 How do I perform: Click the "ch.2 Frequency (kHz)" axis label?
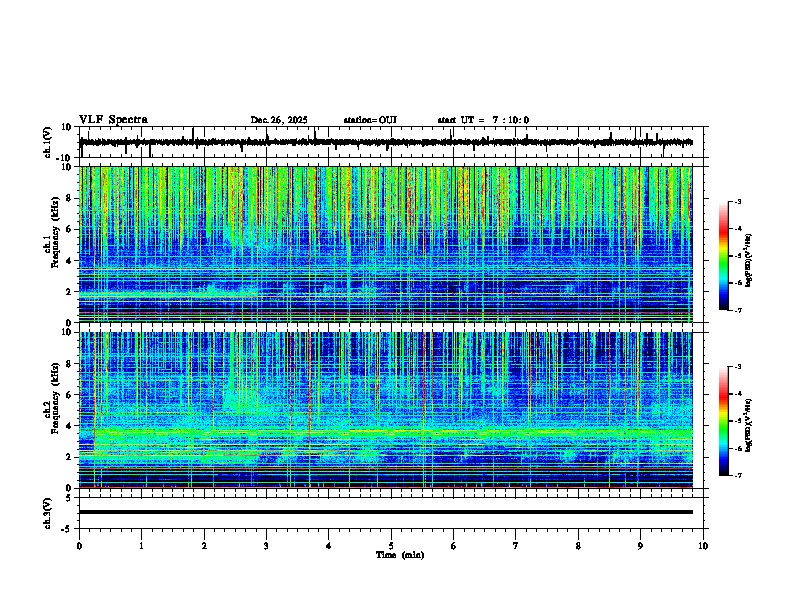(x=52, y=398)
